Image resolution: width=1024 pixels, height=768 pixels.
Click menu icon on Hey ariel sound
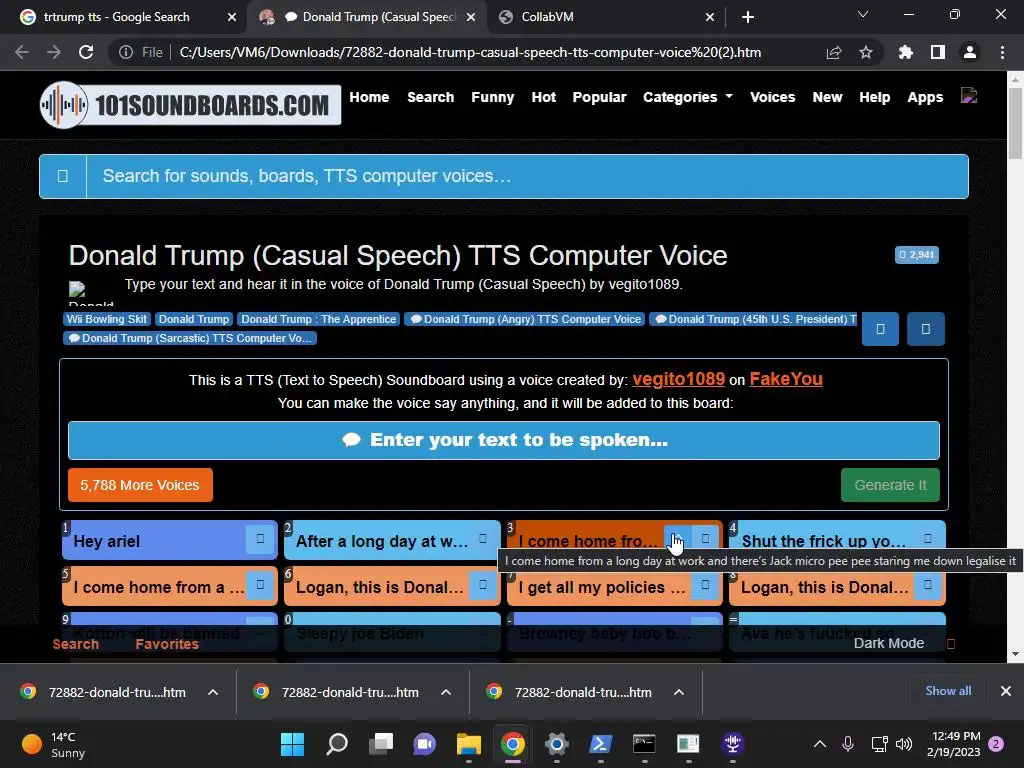click(x=260, y=539)
